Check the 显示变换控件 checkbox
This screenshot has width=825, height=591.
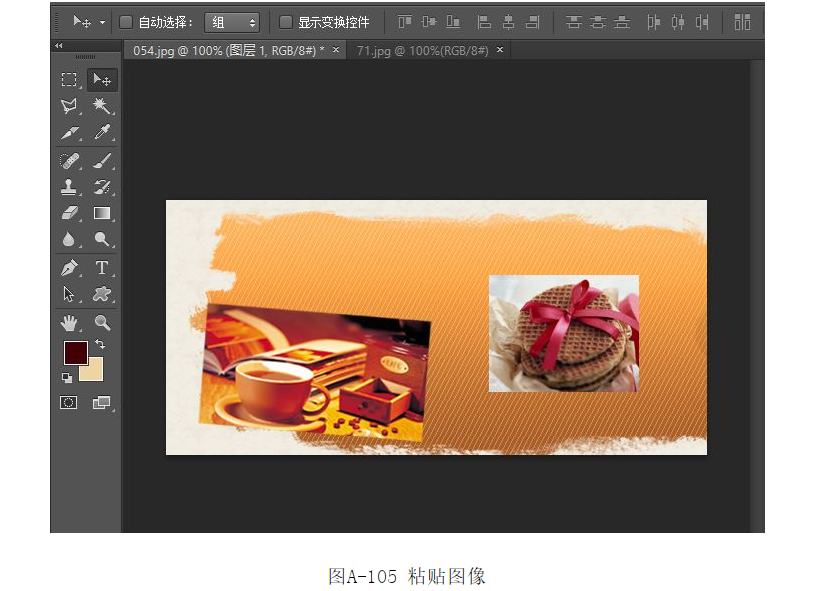point(286,22)
